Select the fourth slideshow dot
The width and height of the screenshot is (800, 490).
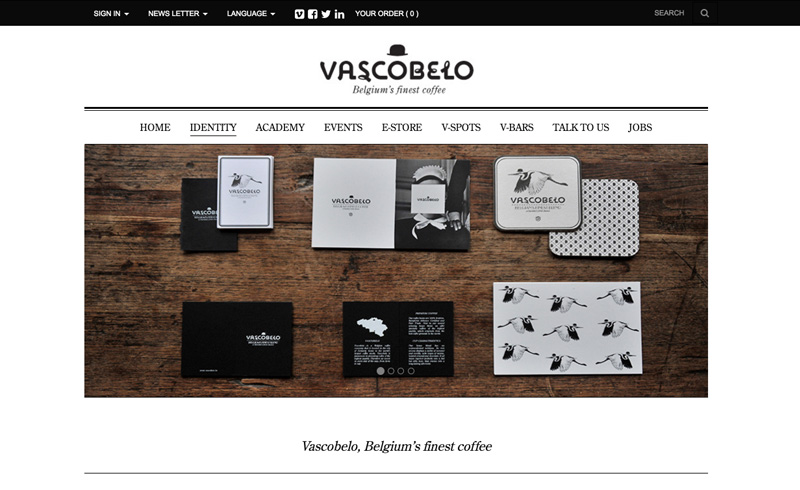(x=411, y=371)
